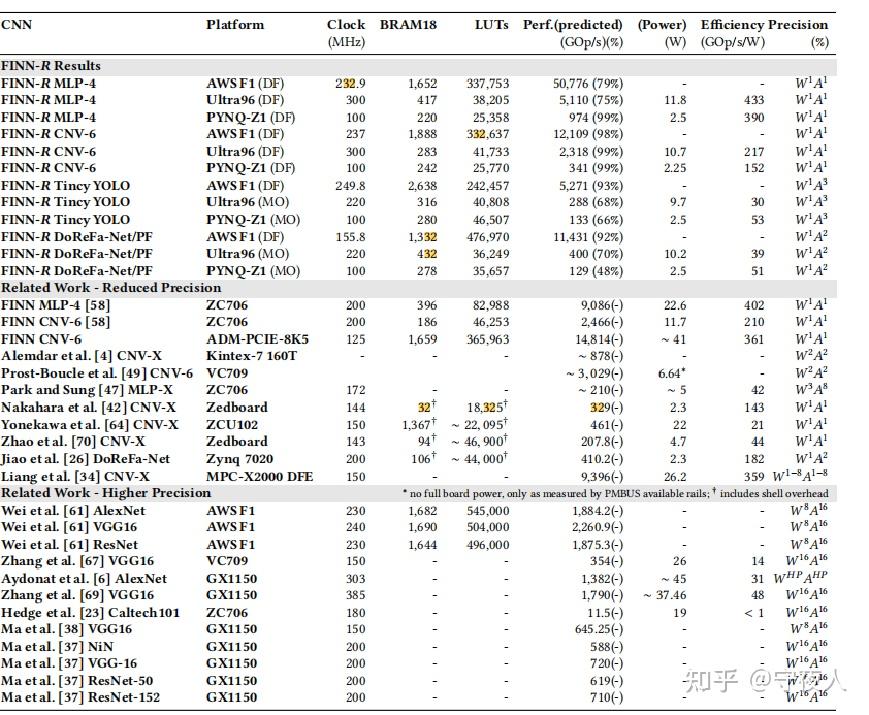This screenshot has width=869, height=715.
Task: Click the FINN-R Results section heading
Action: (x=51, y=66)
